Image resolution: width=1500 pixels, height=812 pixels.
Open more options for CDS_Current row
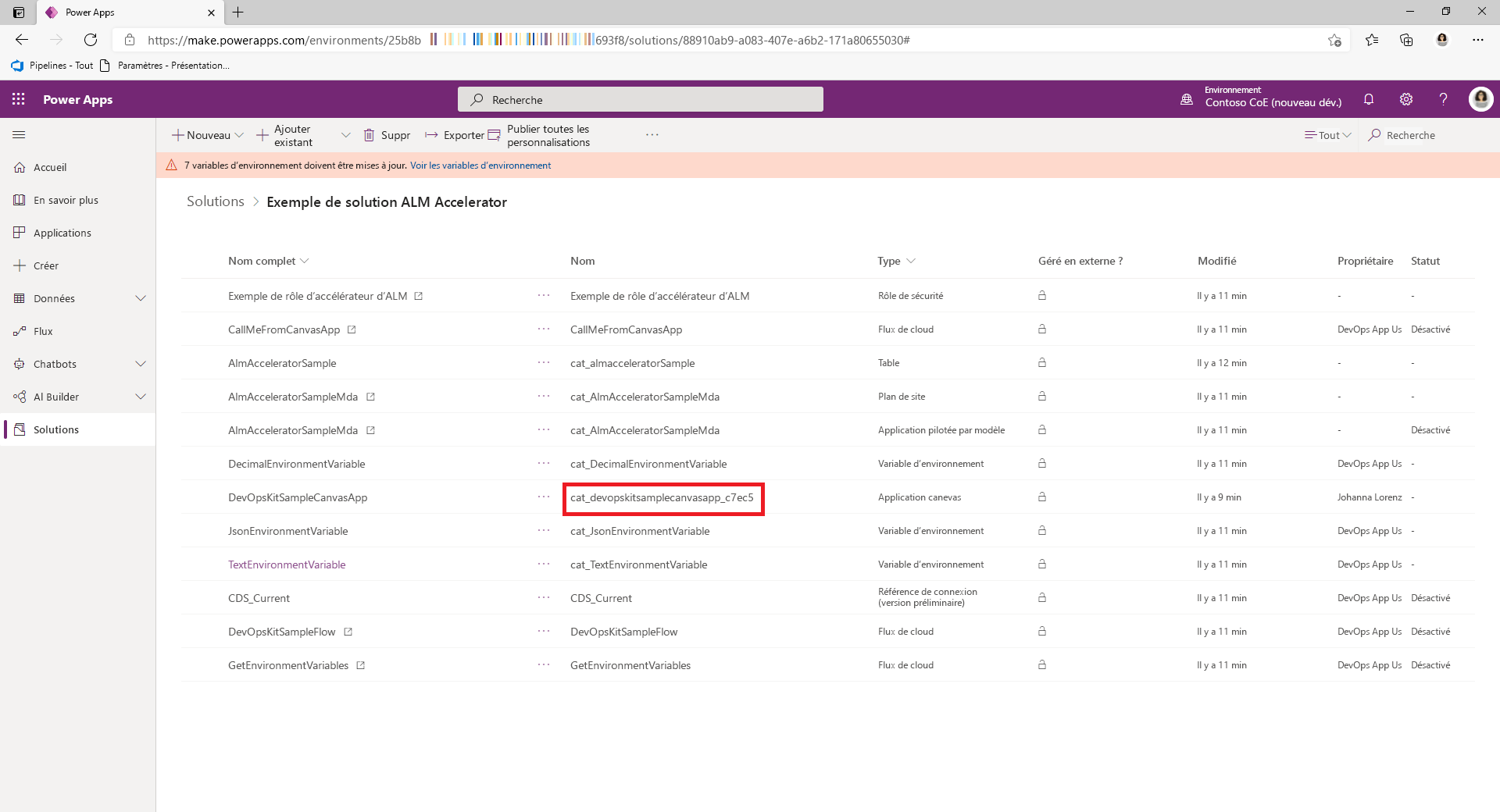click(544, 597)
